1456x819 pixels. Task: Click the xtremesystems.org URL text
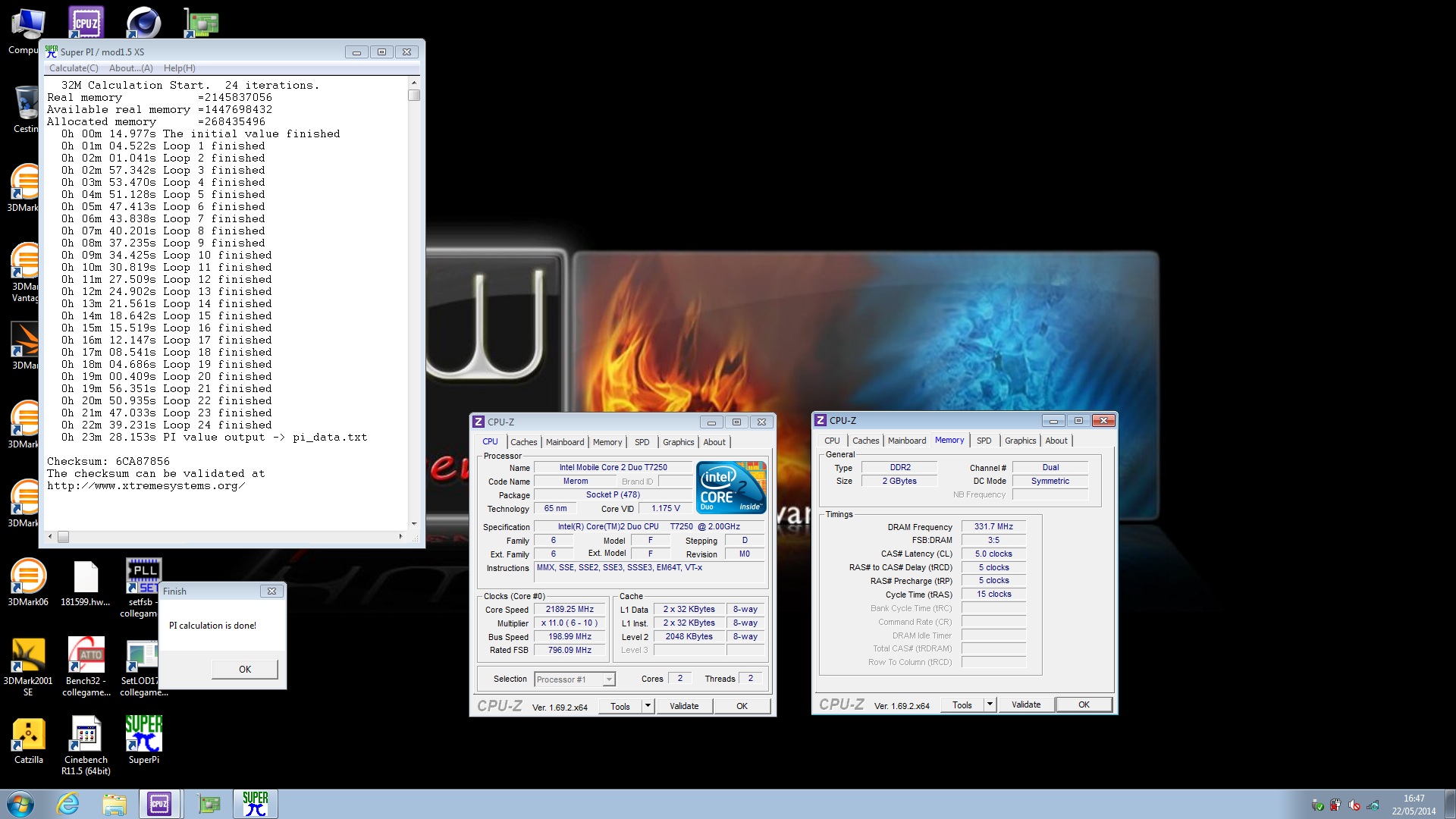coord(146,485)
